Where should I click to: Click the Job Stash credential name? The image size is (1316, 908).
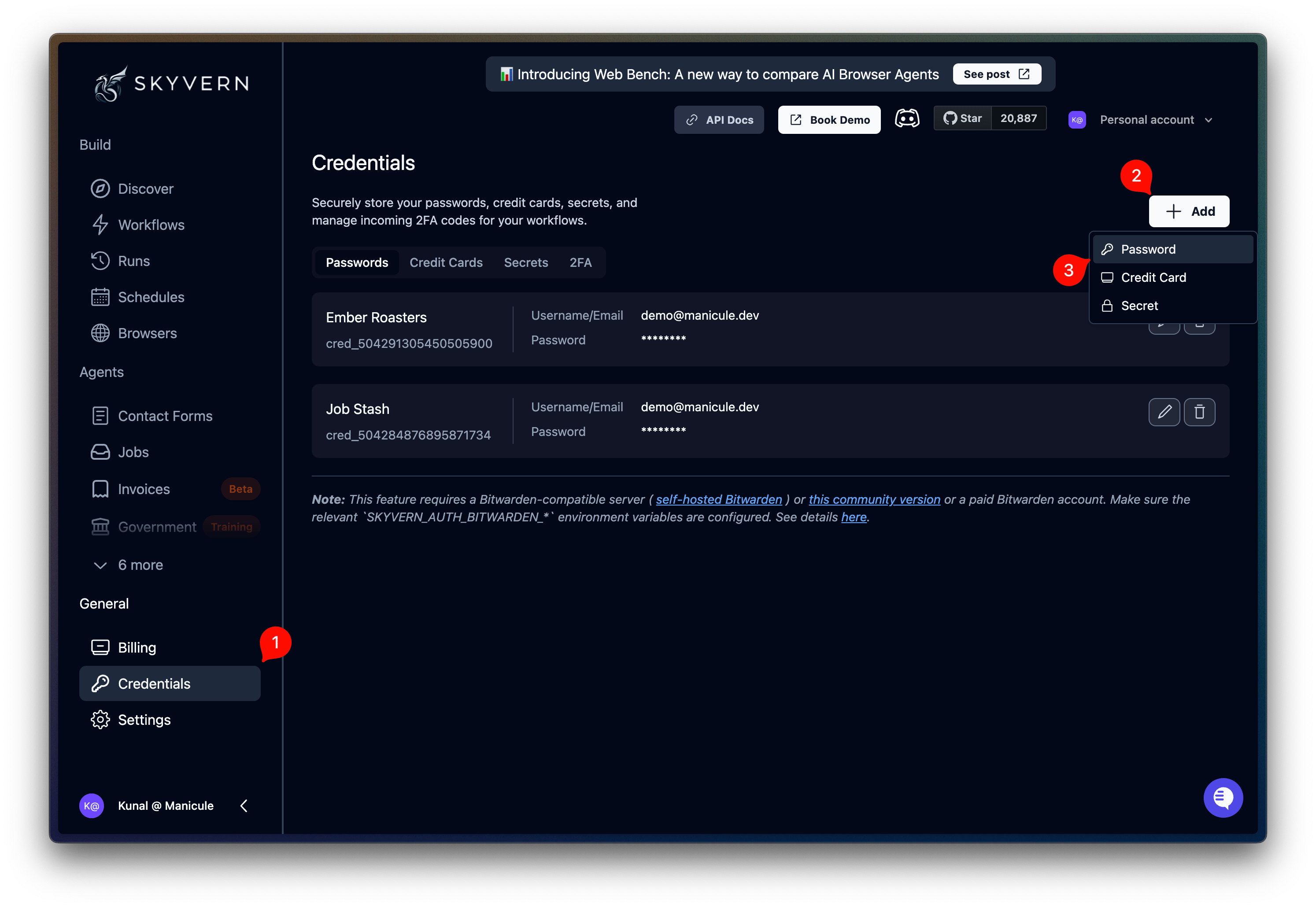[x=357, y=409]
